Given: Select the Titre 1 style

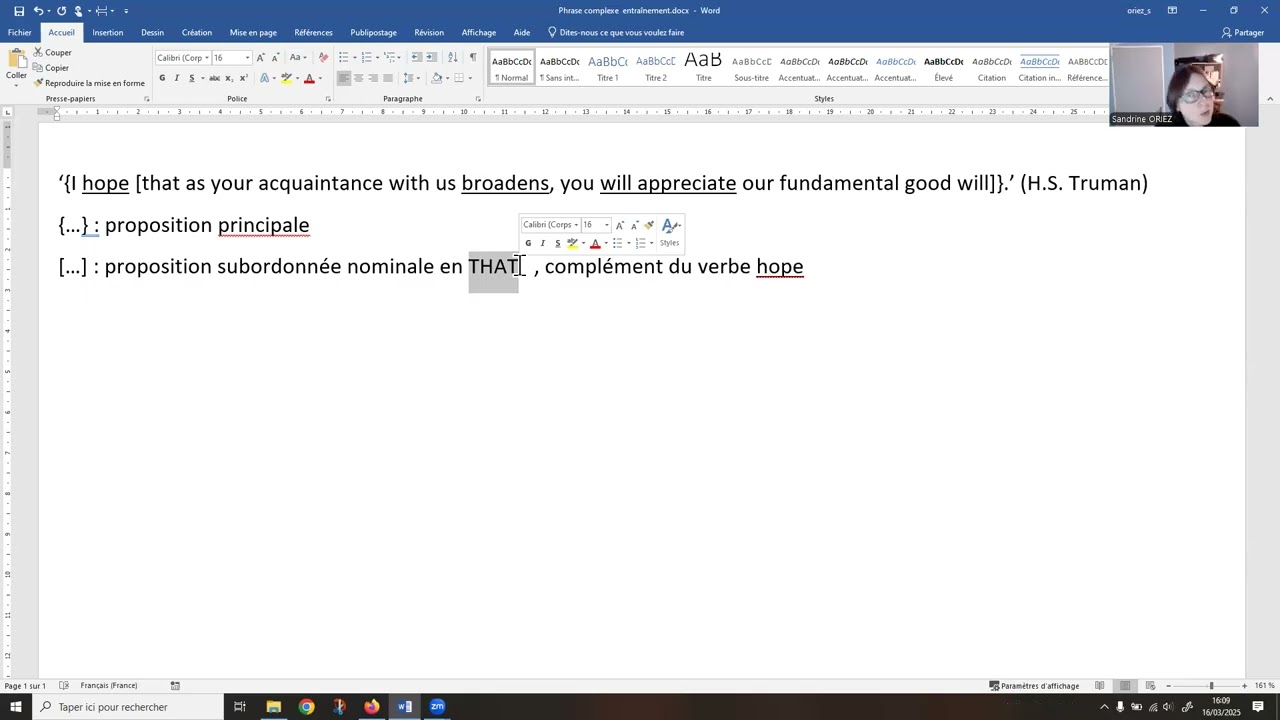Looking at the screenshot, I should (x=608, y=67).
